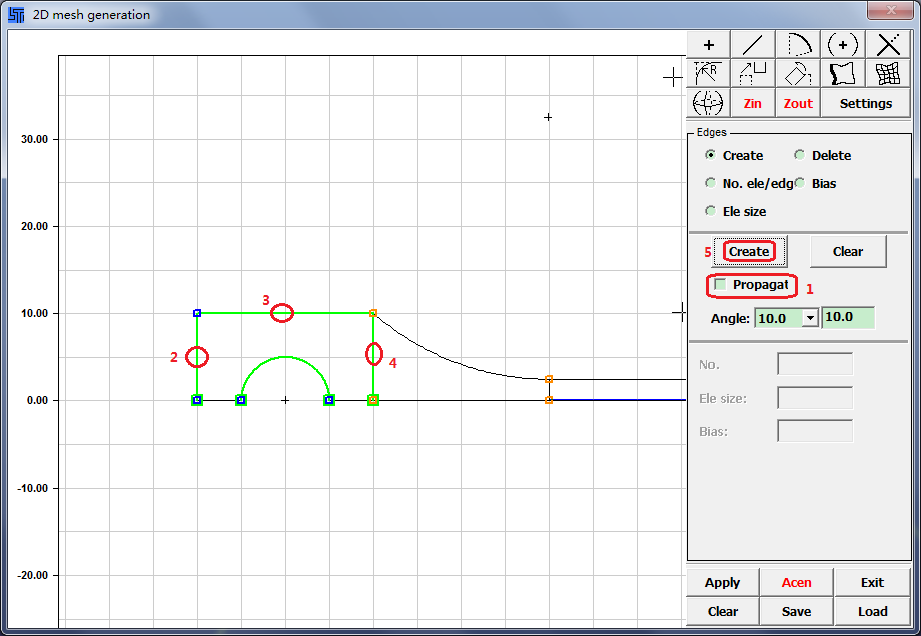
Task: Click the Zin zoom-in button
Action: click(x=753, y=103)
